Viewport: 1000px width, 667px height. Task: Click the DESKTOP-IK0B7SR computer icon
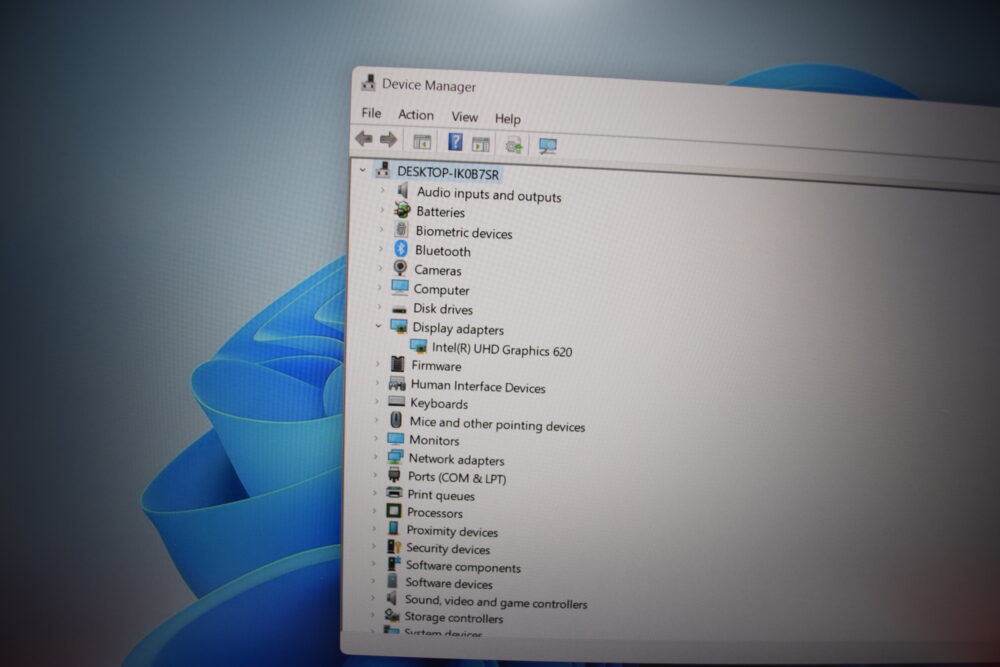coord(383,170)
